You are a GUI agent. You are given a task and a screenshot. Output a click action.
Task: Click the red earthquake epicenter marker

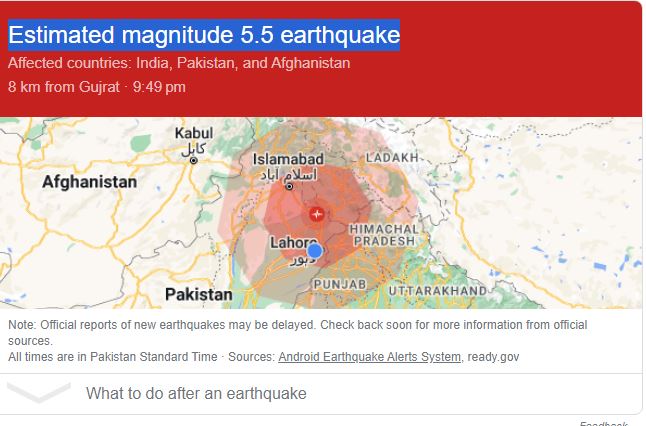[x=316, y=214]
